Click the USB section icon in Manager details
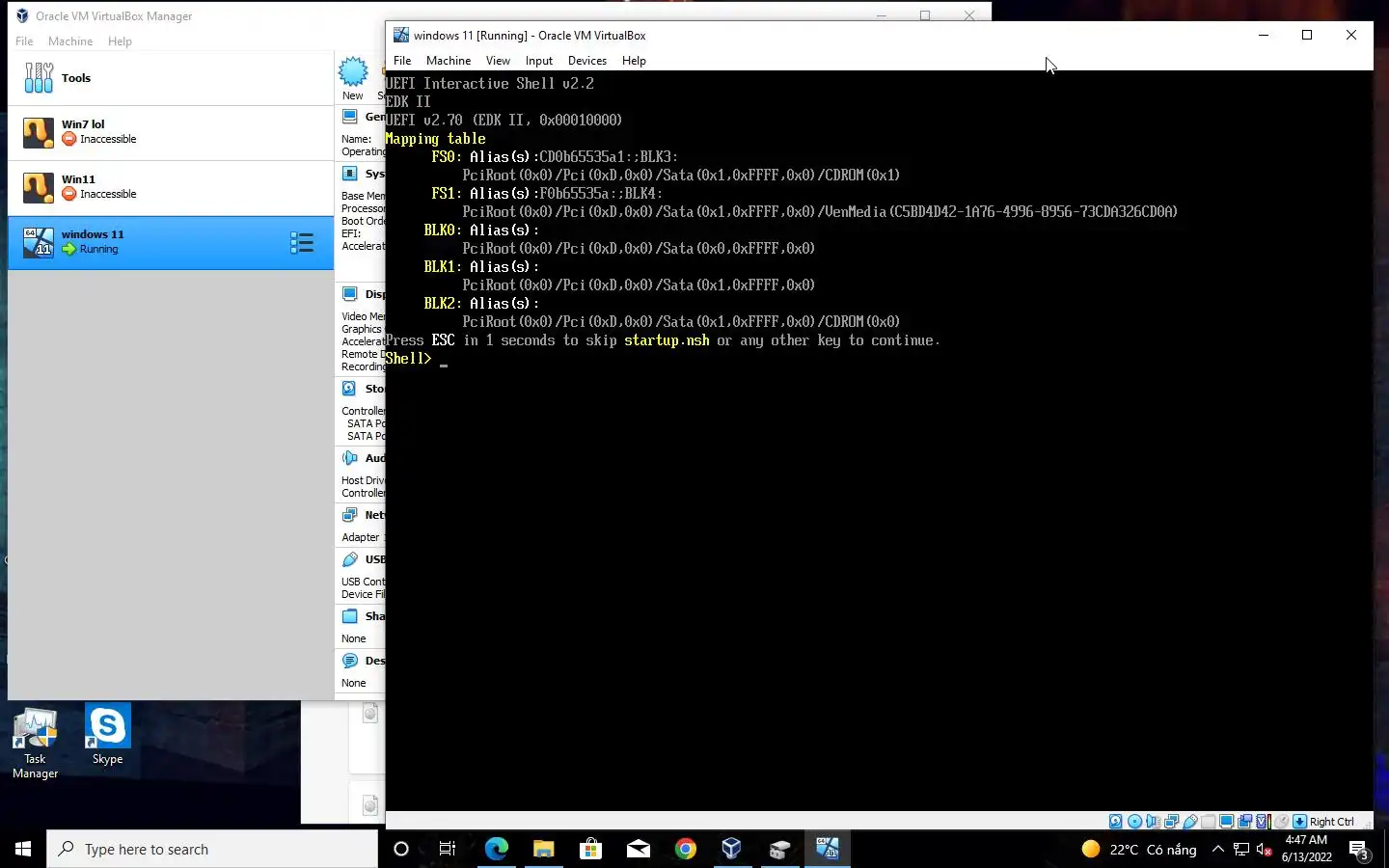This screenshot has width=1389, height=868. pos(349,559)
